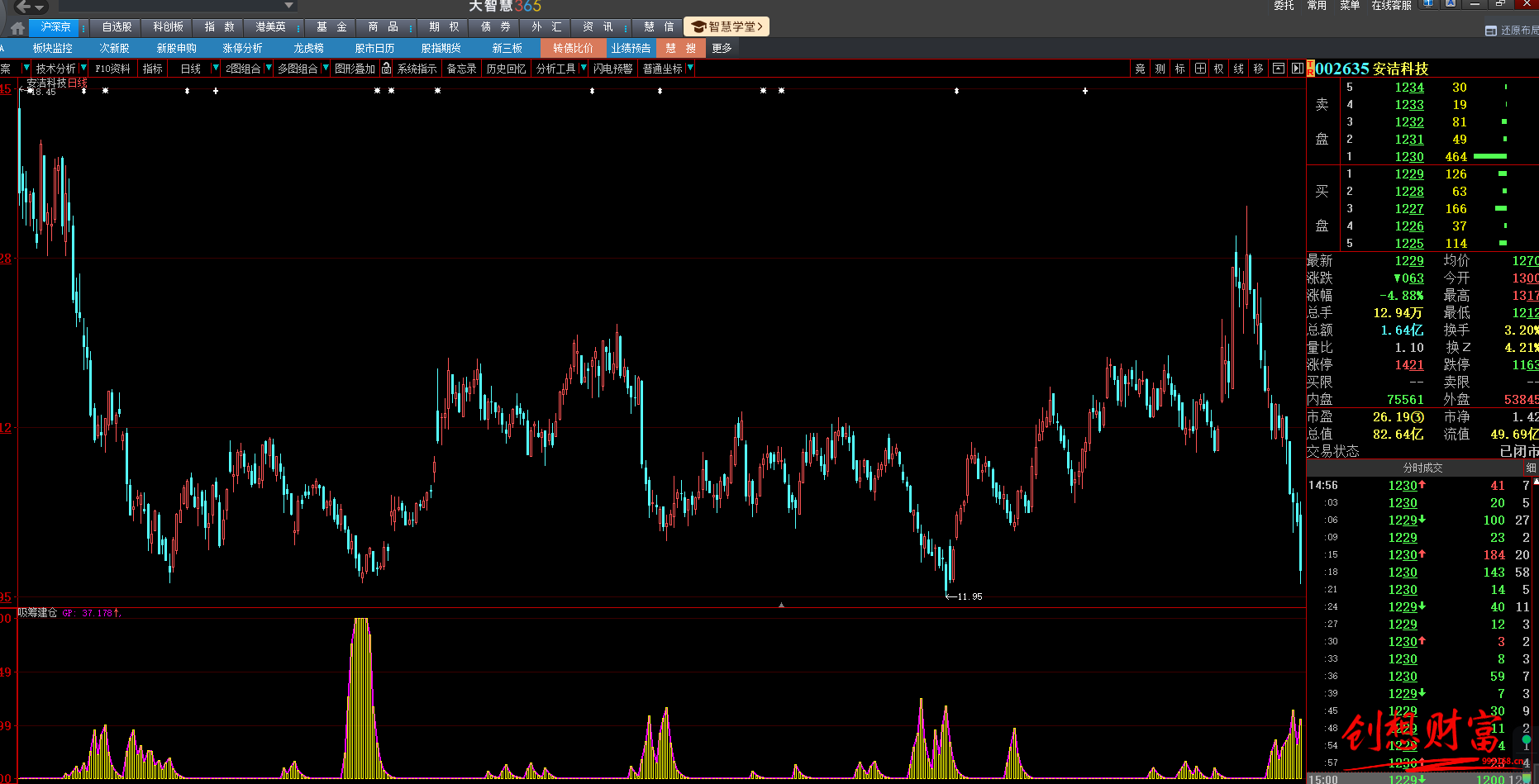
Task: Click the 转债比价 highlighted button
Action: pos(573,48)
